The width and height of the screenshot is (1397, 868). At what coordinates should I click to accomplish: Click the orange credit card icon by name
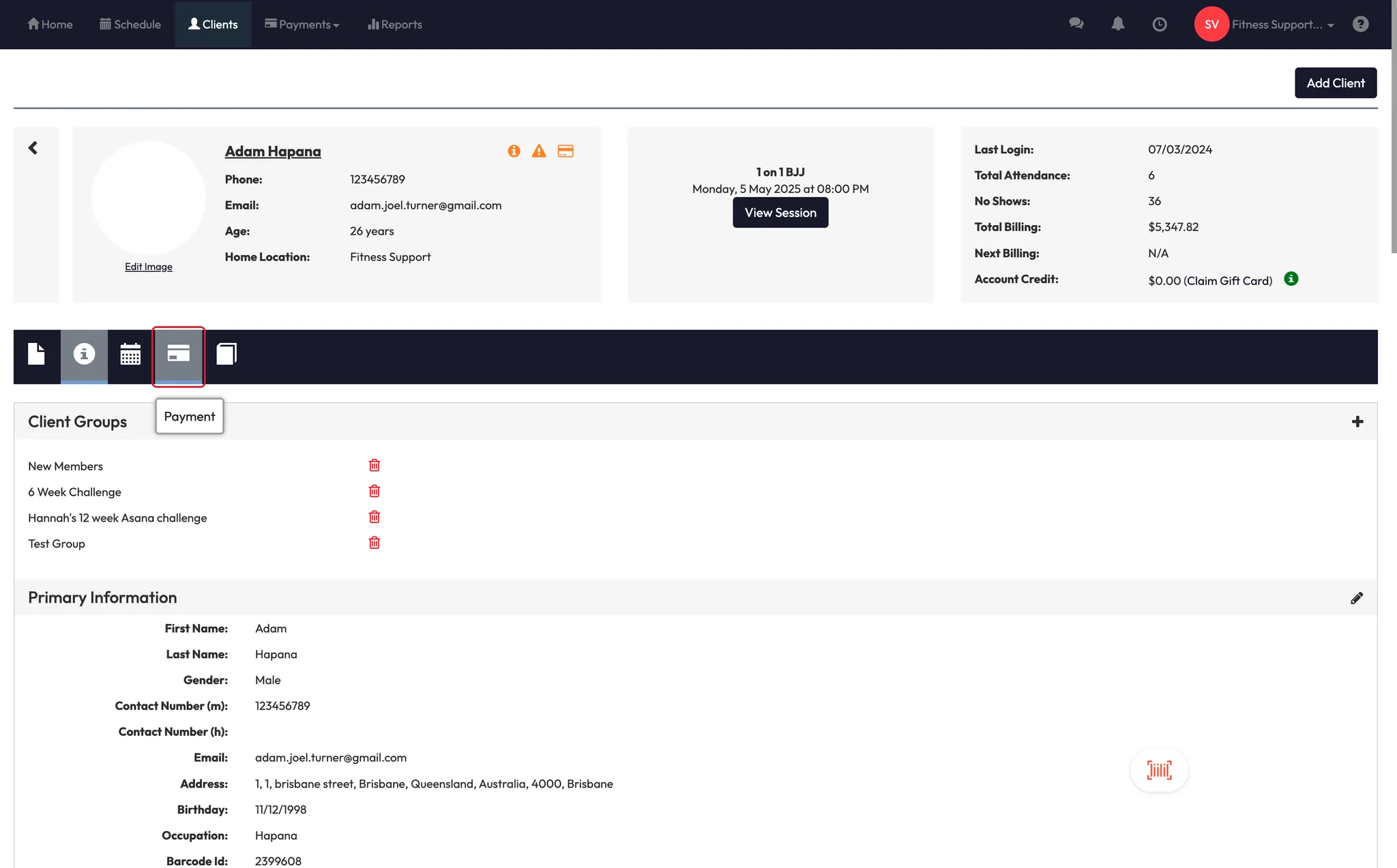point(565,151)
